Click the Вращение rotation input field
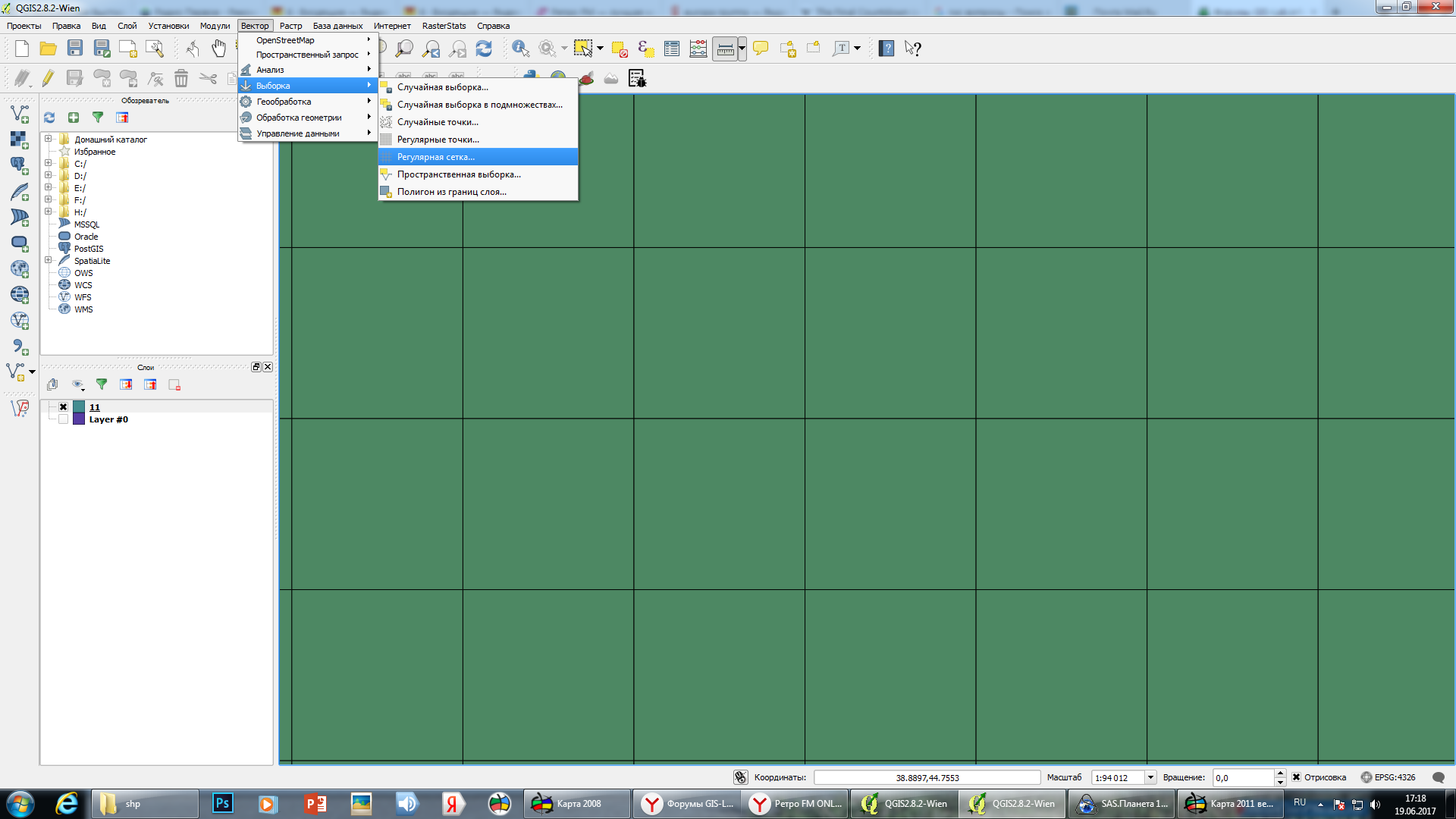The height and width of the screenshot is (819, 1456). coord(1242,777)
